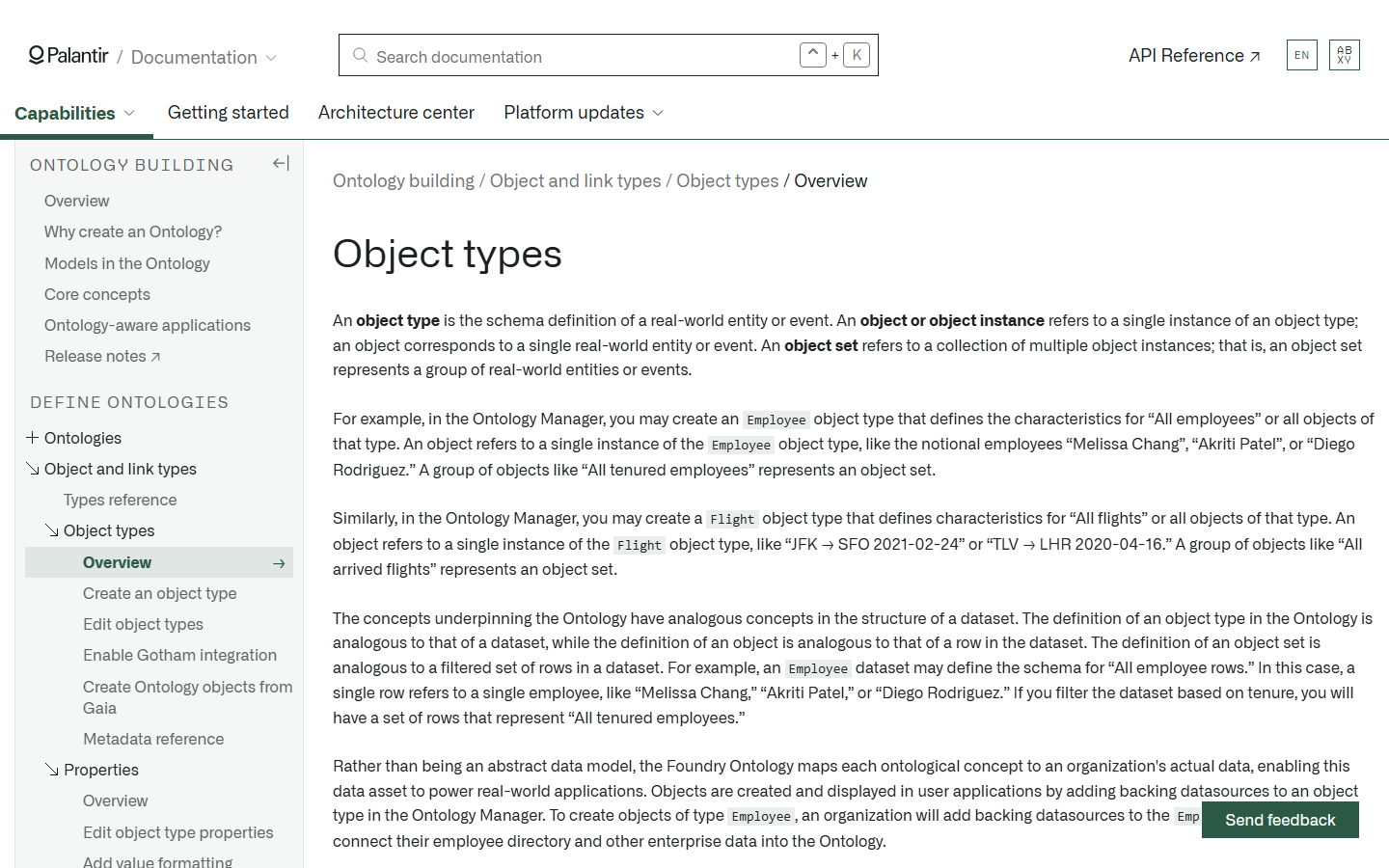
Task: Open Architecture center tab
Action: [x=396, y=113]
